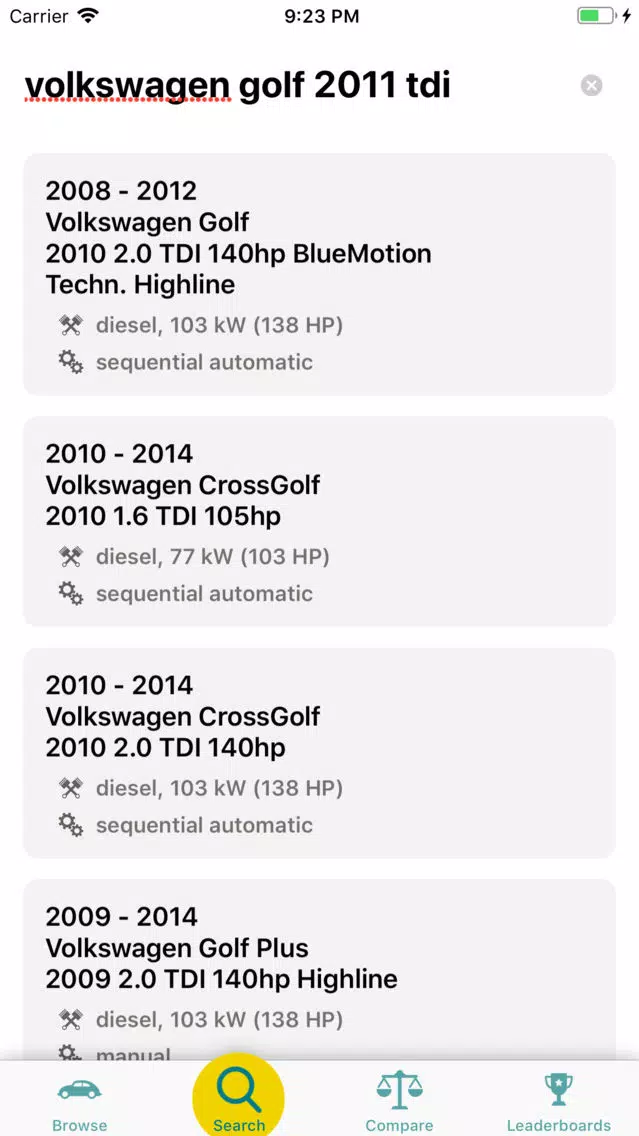Tap the engine icon in the CrossGolf 1.6 TDI card
The height and width of the screenshot is (1136, 639).
click(x=70, y=557)
